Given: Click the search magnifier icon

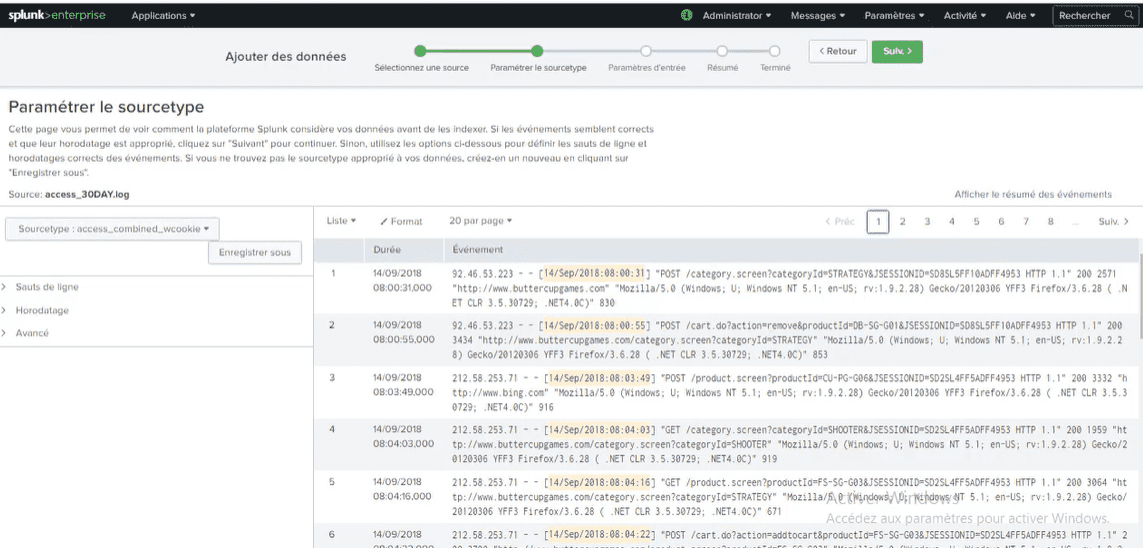Looking at the screenshot, I should [x=1129, y=15].
